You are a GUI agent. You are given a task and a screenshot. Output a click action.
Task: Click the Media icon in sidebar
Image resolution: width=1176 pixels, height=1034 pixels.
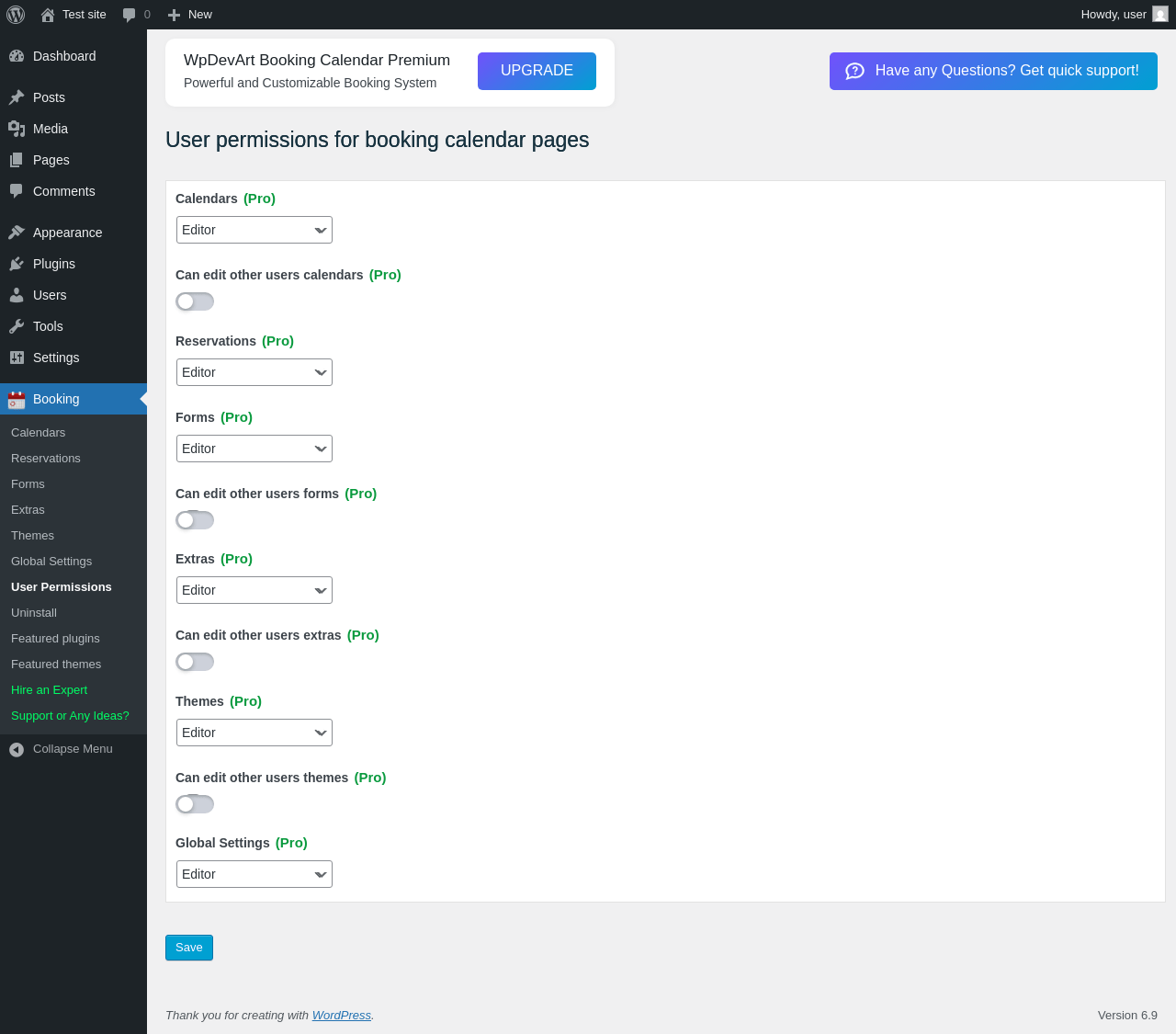pyautogui.click(x=17, y=129)
